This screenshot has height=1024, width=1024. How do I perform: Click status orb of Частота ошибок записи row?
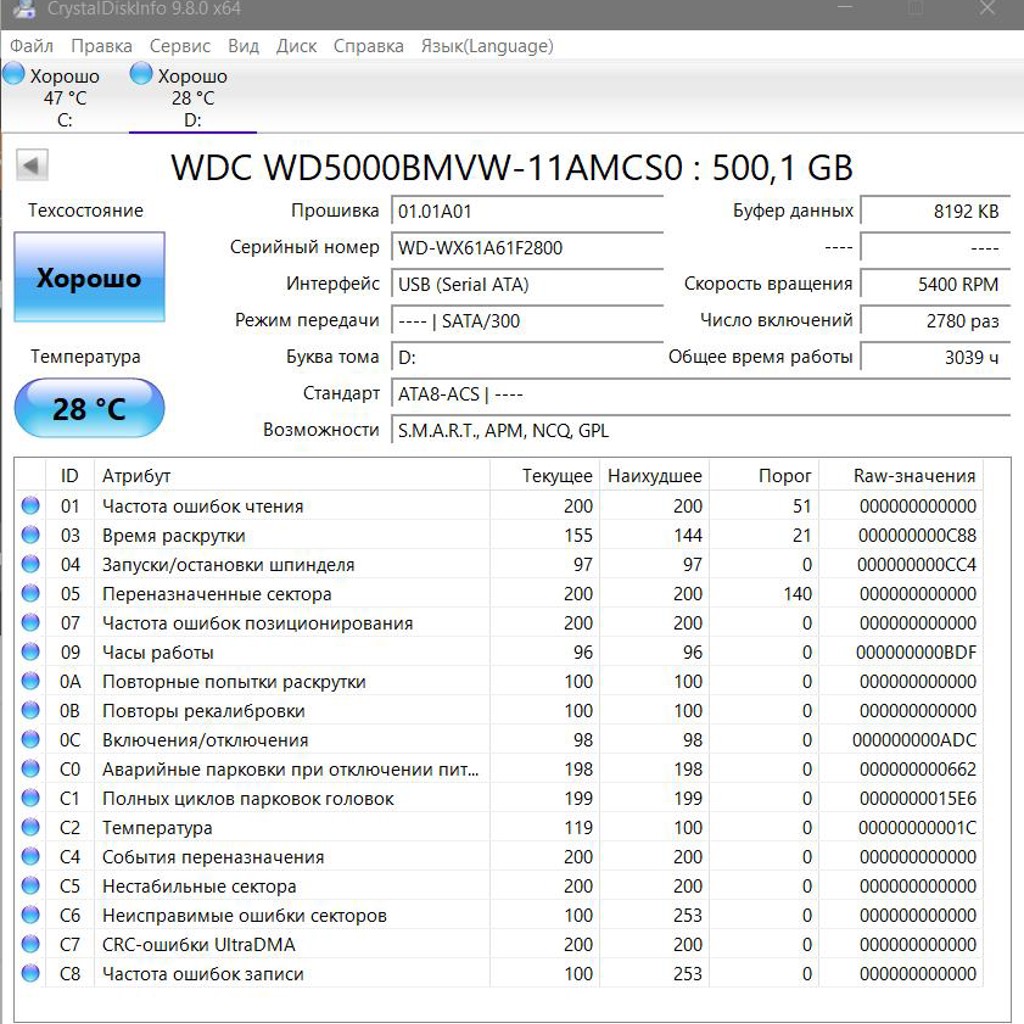[31, 973]
